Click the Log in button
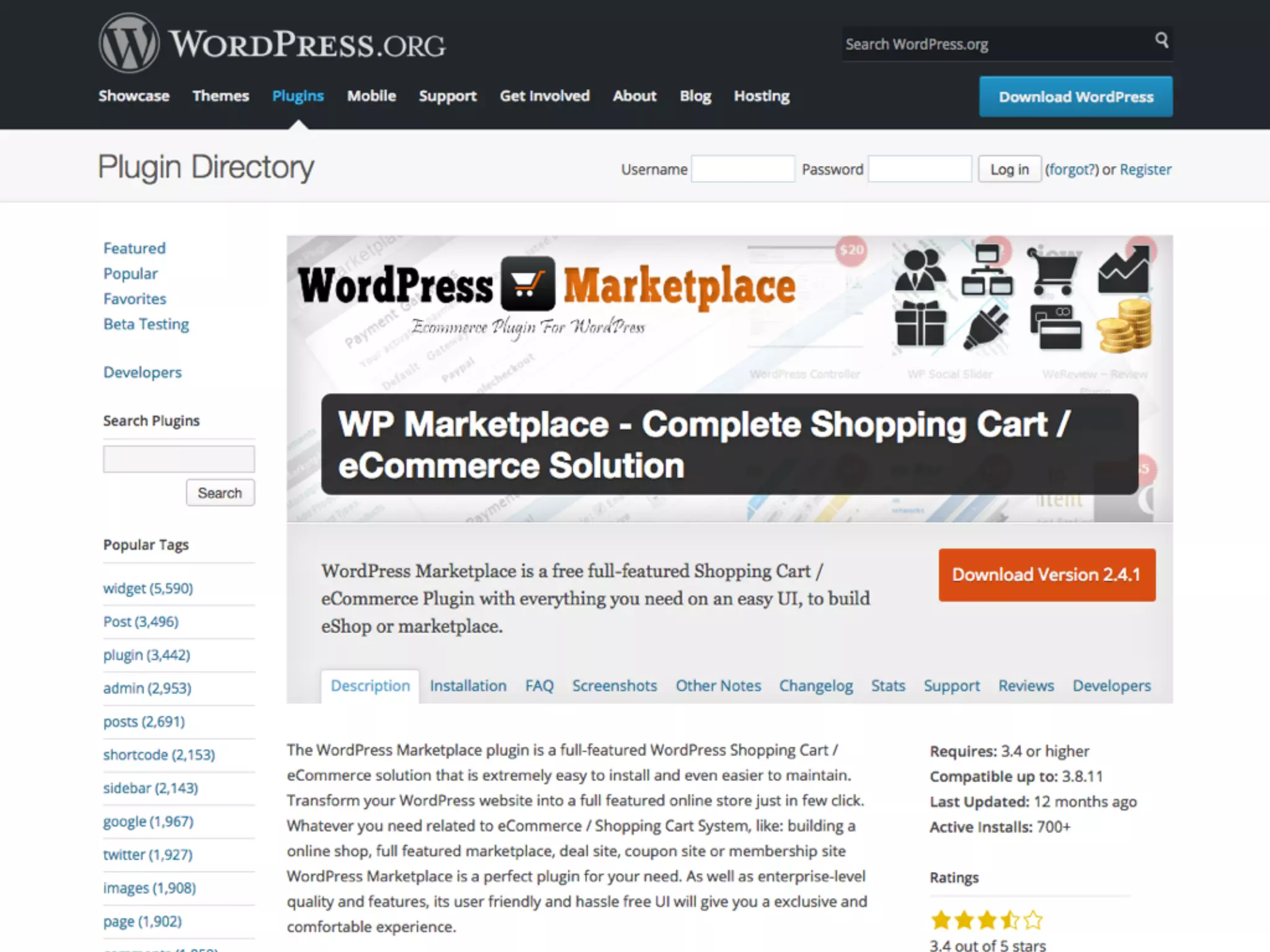The width and height of the screenshot is (1270, 952). [1009, 169]
